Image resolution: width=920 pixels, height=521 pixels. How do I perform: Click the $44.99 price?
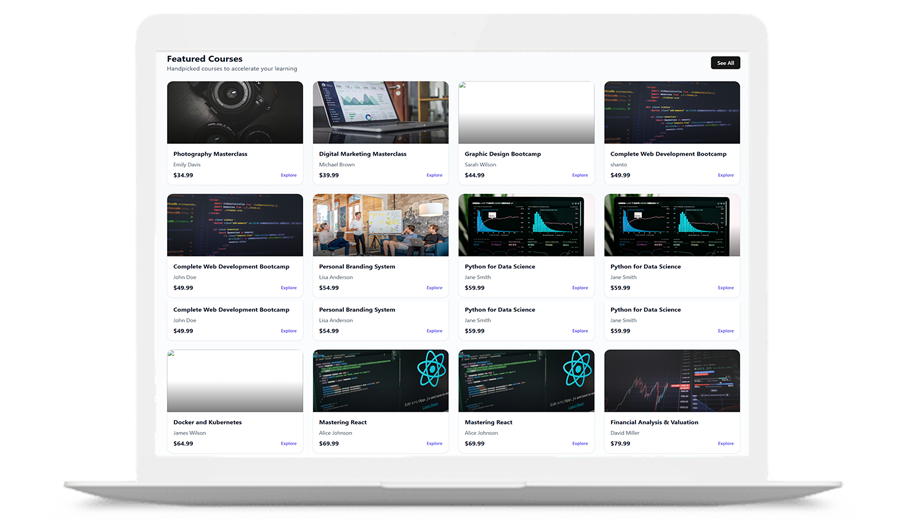pyautogui.click(x=475, y=175)
